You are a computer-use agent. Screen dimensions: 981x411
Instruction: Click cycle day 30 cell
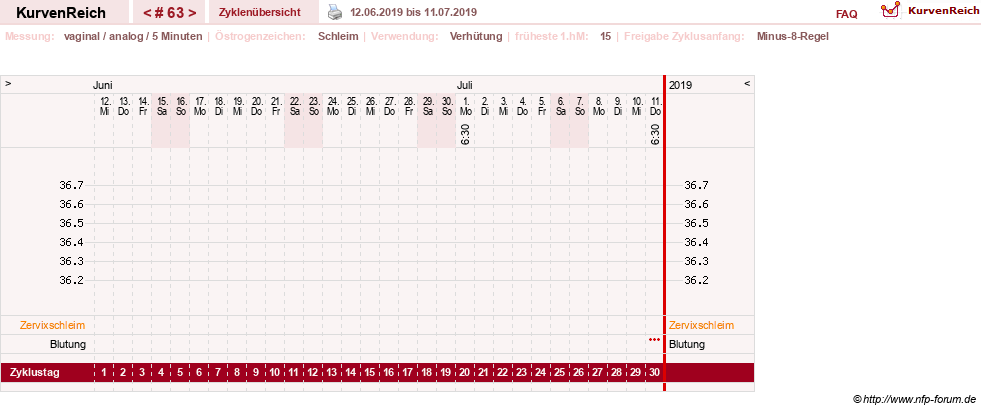pos(654,373)
